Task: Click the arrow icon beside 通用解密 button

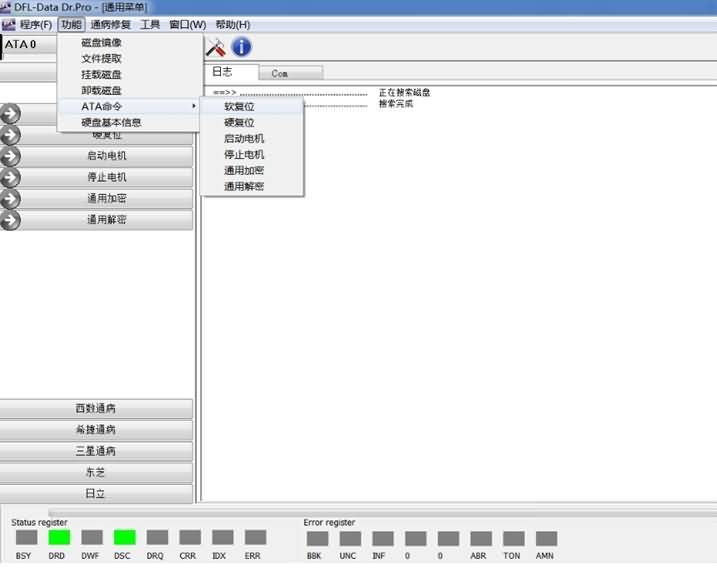Action: tap(11, 220)
